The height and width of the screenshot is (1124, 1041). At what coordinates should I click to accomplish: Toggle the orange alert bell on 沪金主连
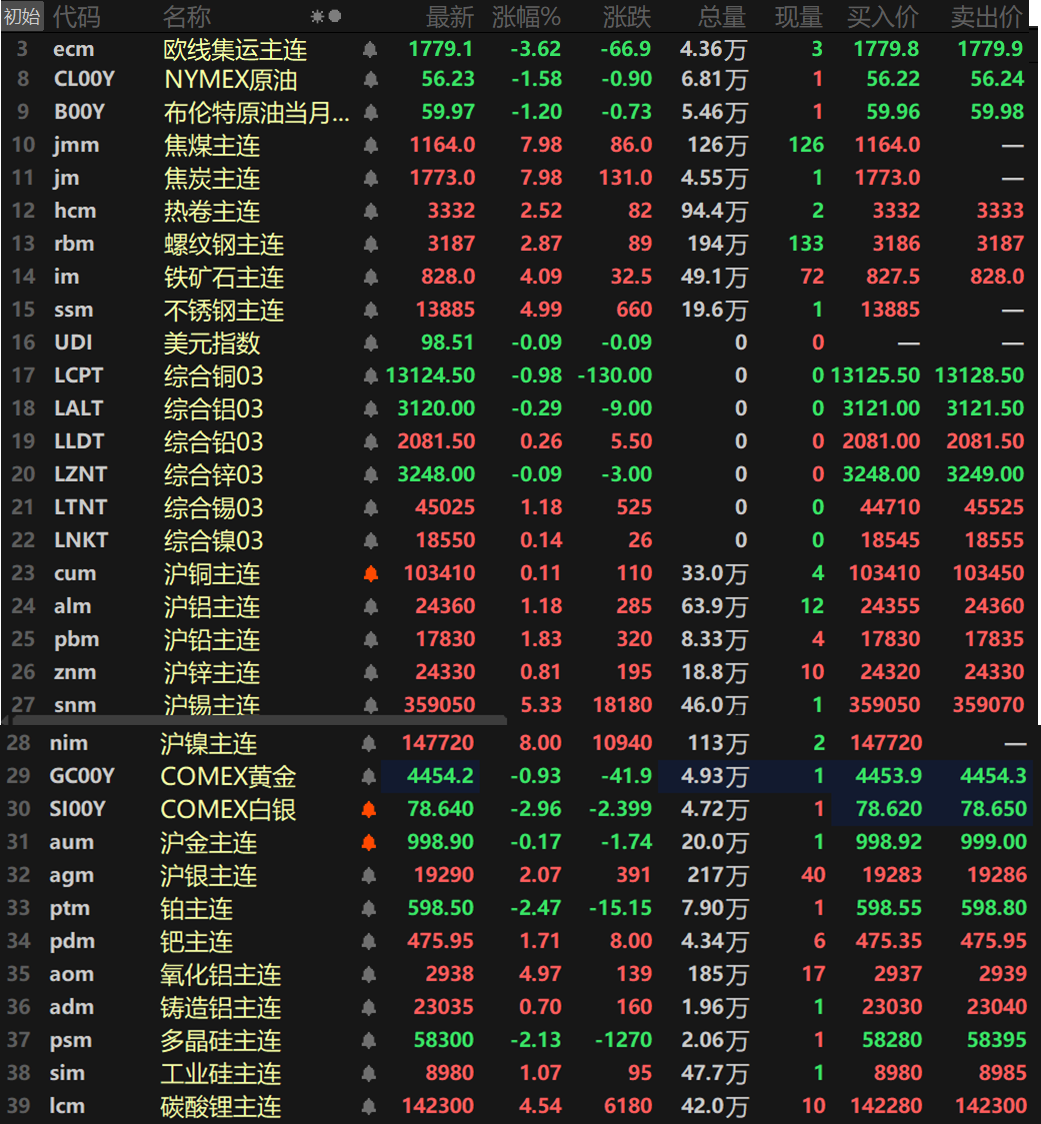point(368,842)
